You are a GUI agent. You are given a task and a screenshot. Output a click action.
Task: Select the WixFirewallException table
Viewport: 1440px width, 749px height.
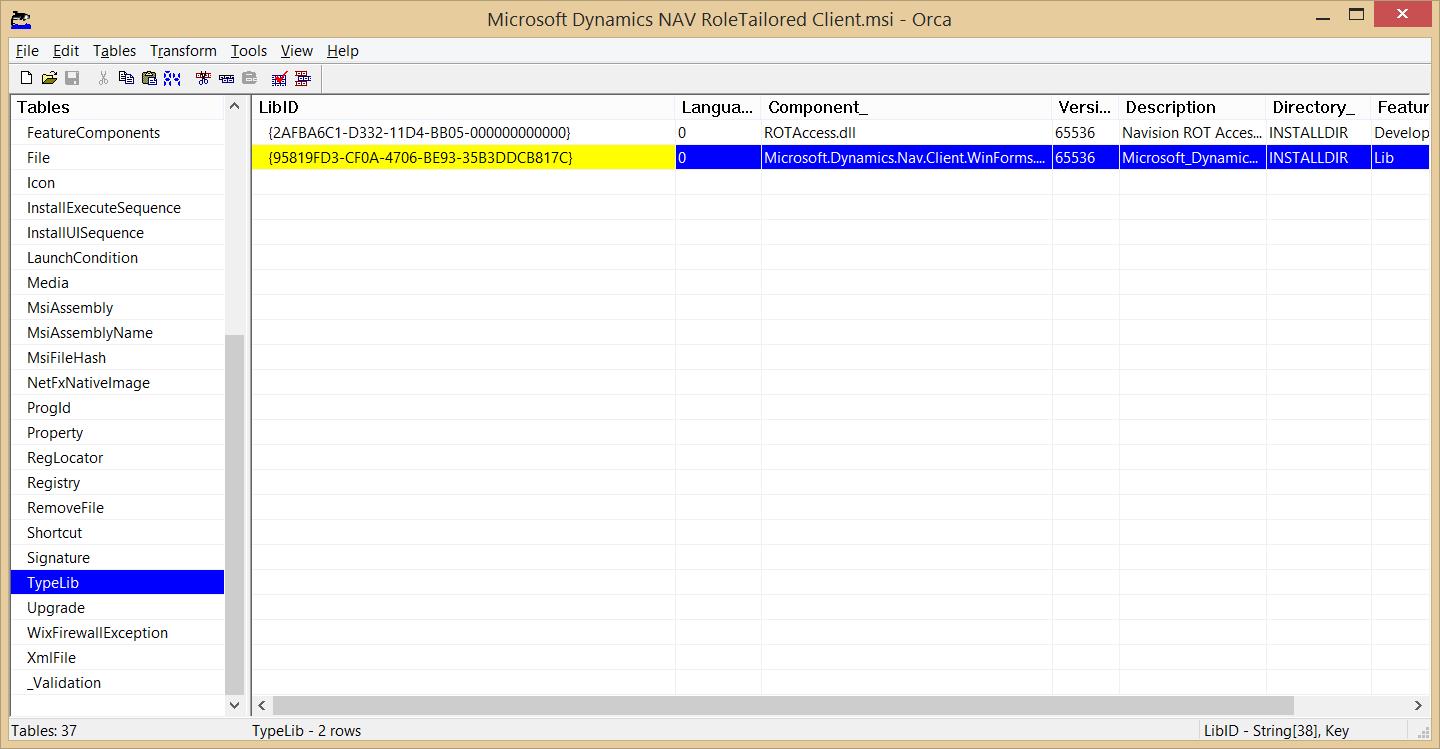point(97,633)
